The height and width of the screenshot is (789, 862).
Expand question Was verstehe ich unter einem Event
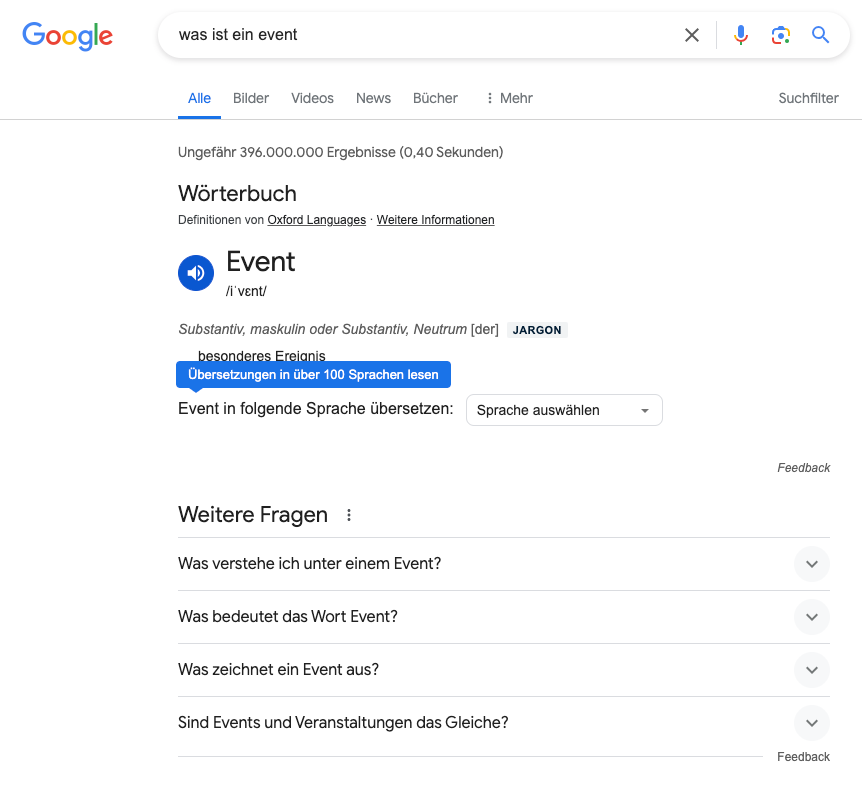pos(812,564)
